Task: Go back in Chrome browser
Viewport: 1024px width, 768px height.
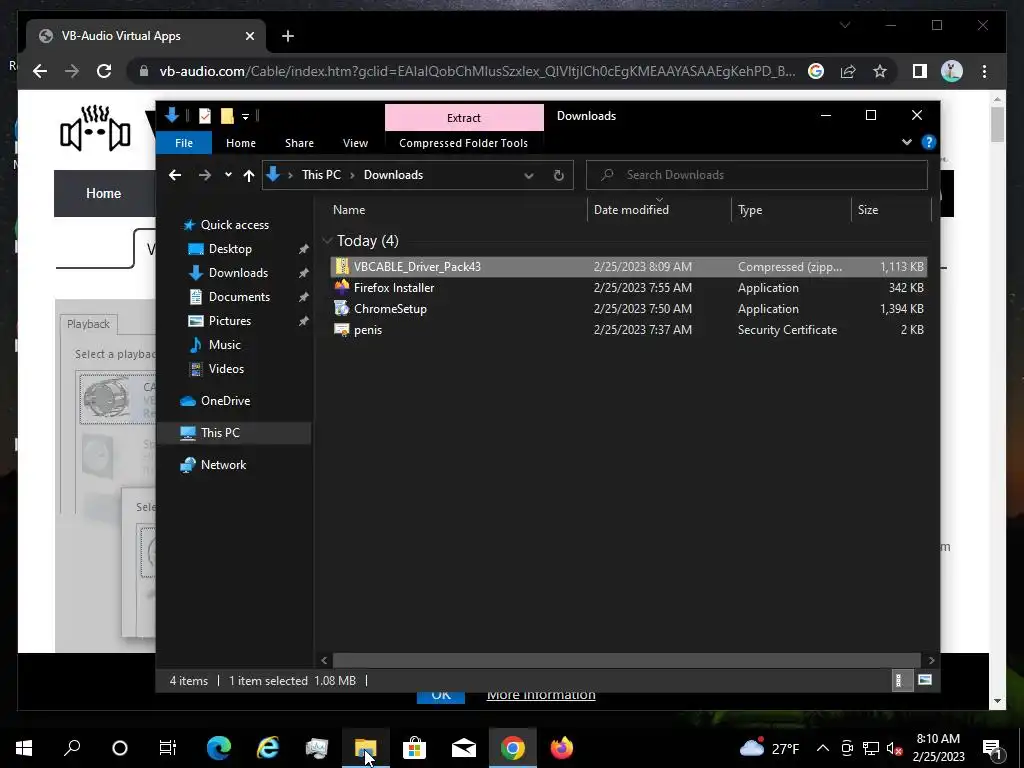Action: click(x=40, y=71)
